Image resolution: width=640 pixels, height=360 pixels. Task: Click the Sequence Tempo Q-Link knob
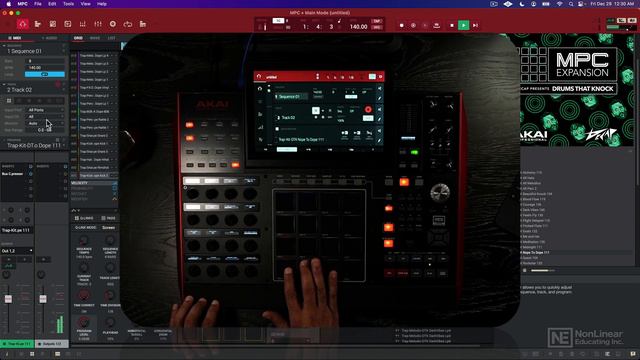click(x=84, y=240)
